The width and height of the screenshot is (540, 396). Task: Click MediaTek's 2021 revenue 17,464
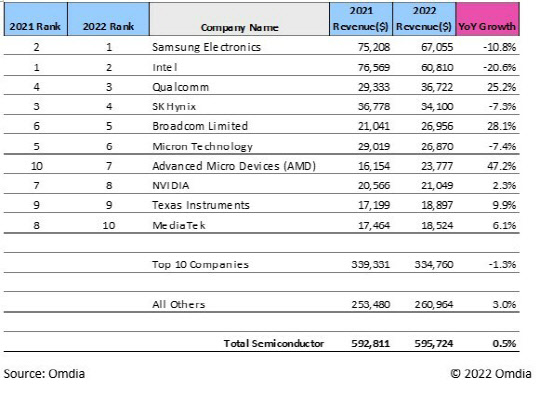click(x=374, y=226)
